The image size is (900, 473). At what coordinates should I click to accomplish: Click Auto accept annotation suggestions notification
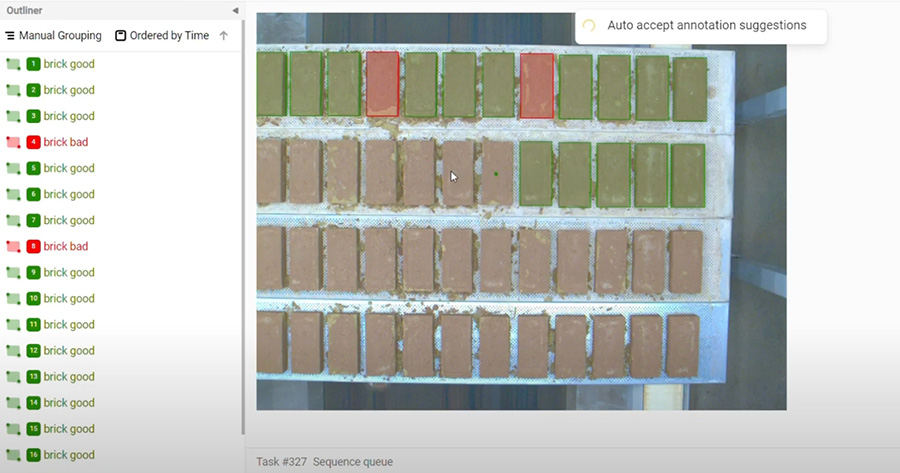(x=701, y=26)
